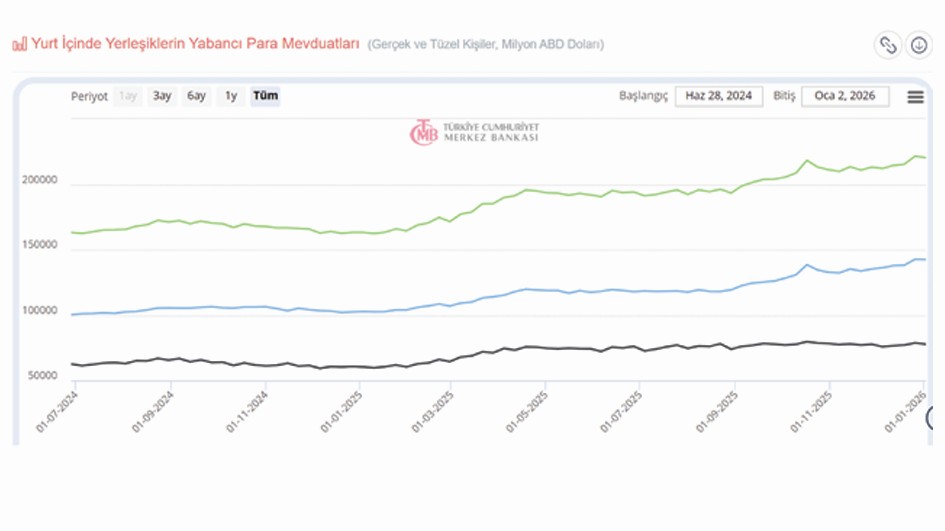Screen dimensions: 945x531
Task: Select the Tüm period button
Action: [265, 97]
